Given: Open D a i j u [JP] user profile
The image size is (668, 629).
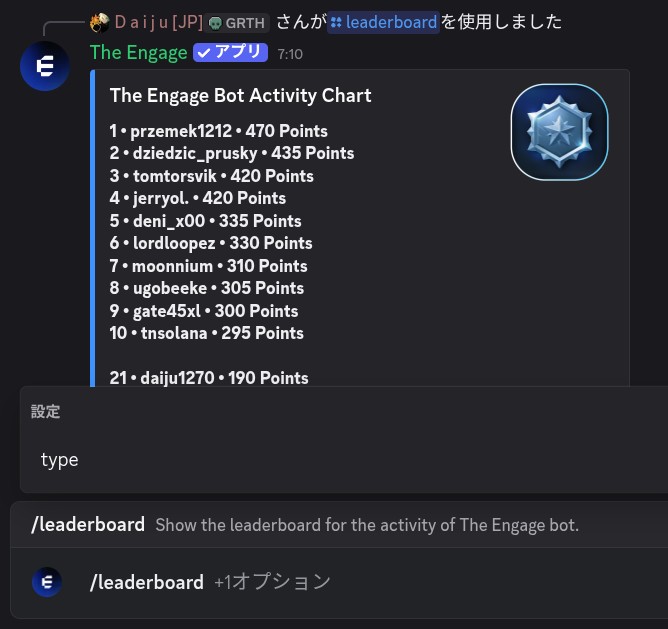Looking at the screenshot, I should click(158, 22).
